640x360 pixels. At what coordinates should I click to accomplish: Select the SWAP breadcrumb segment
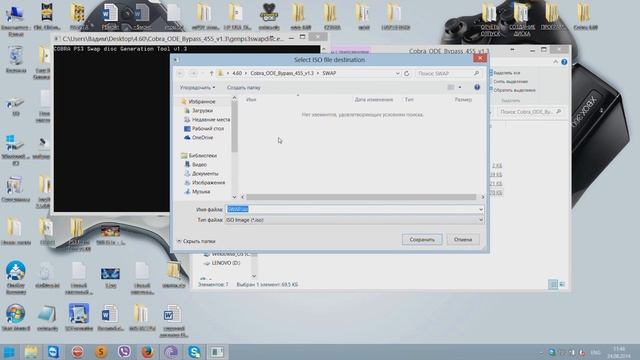[329, 73]
